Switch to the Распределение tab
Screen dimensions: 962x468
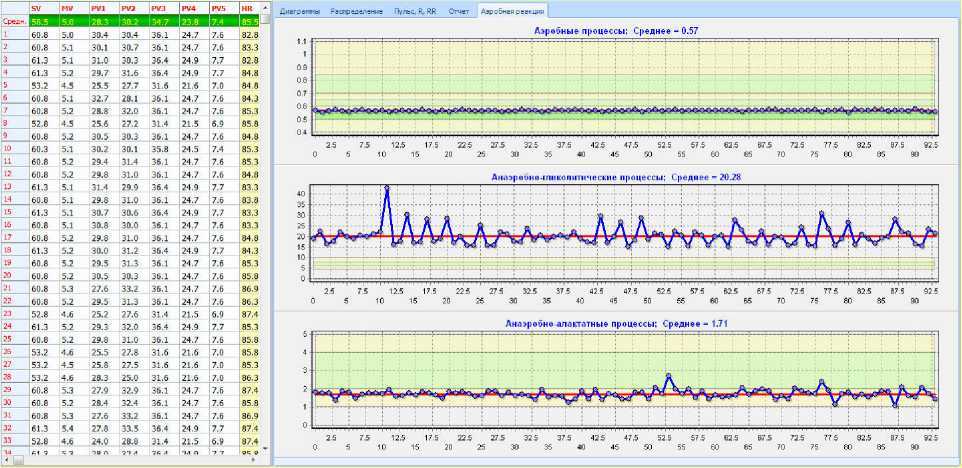(356, 10)
